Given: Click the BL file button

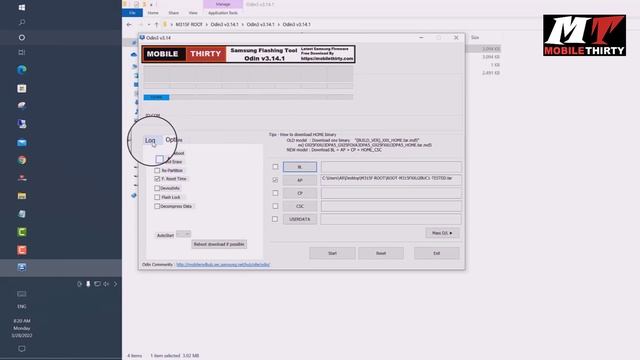Looking at the screenshot, I should tap(300, 167).
